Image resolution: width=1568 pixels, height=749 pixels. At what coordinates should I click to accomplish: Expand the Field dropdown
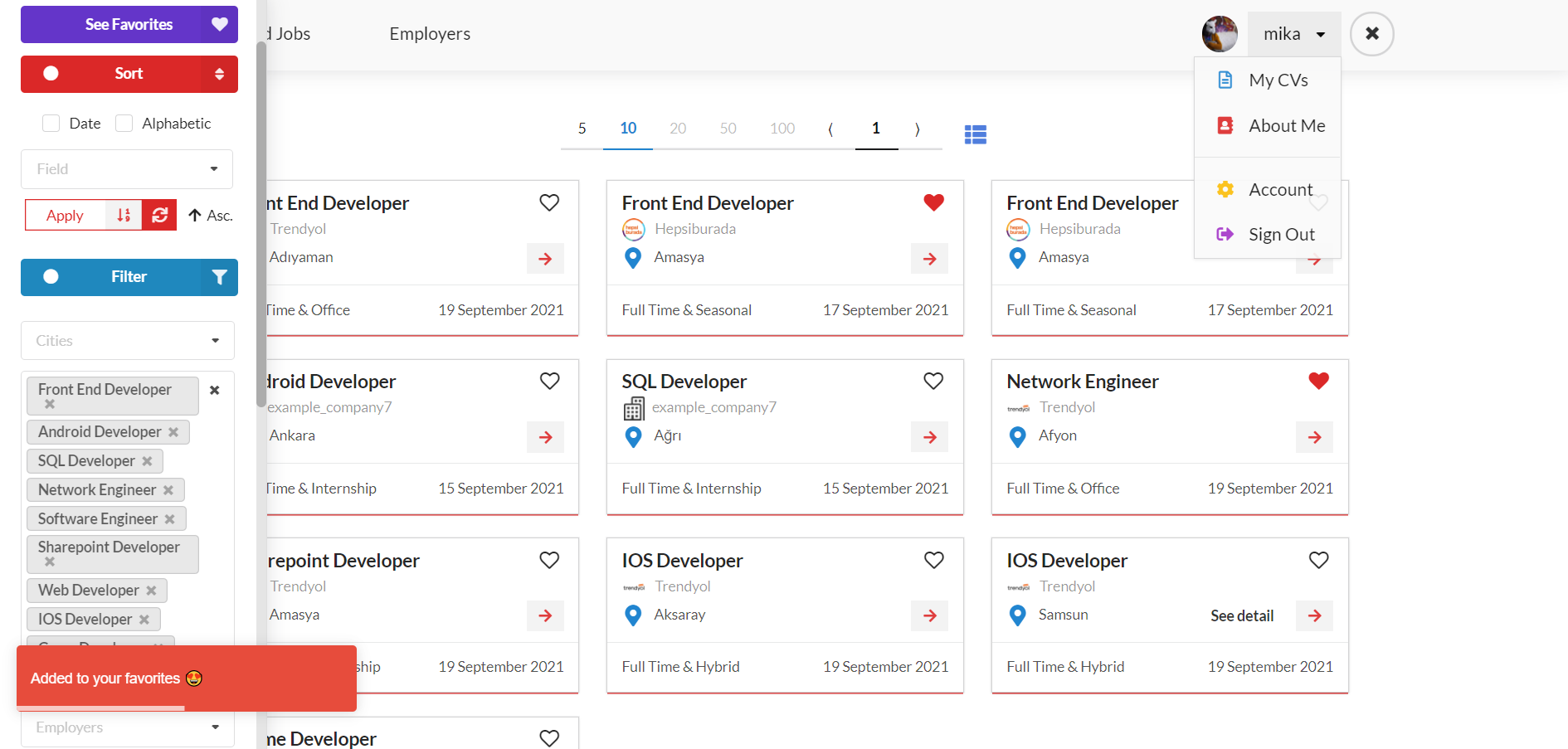(127, 169)
